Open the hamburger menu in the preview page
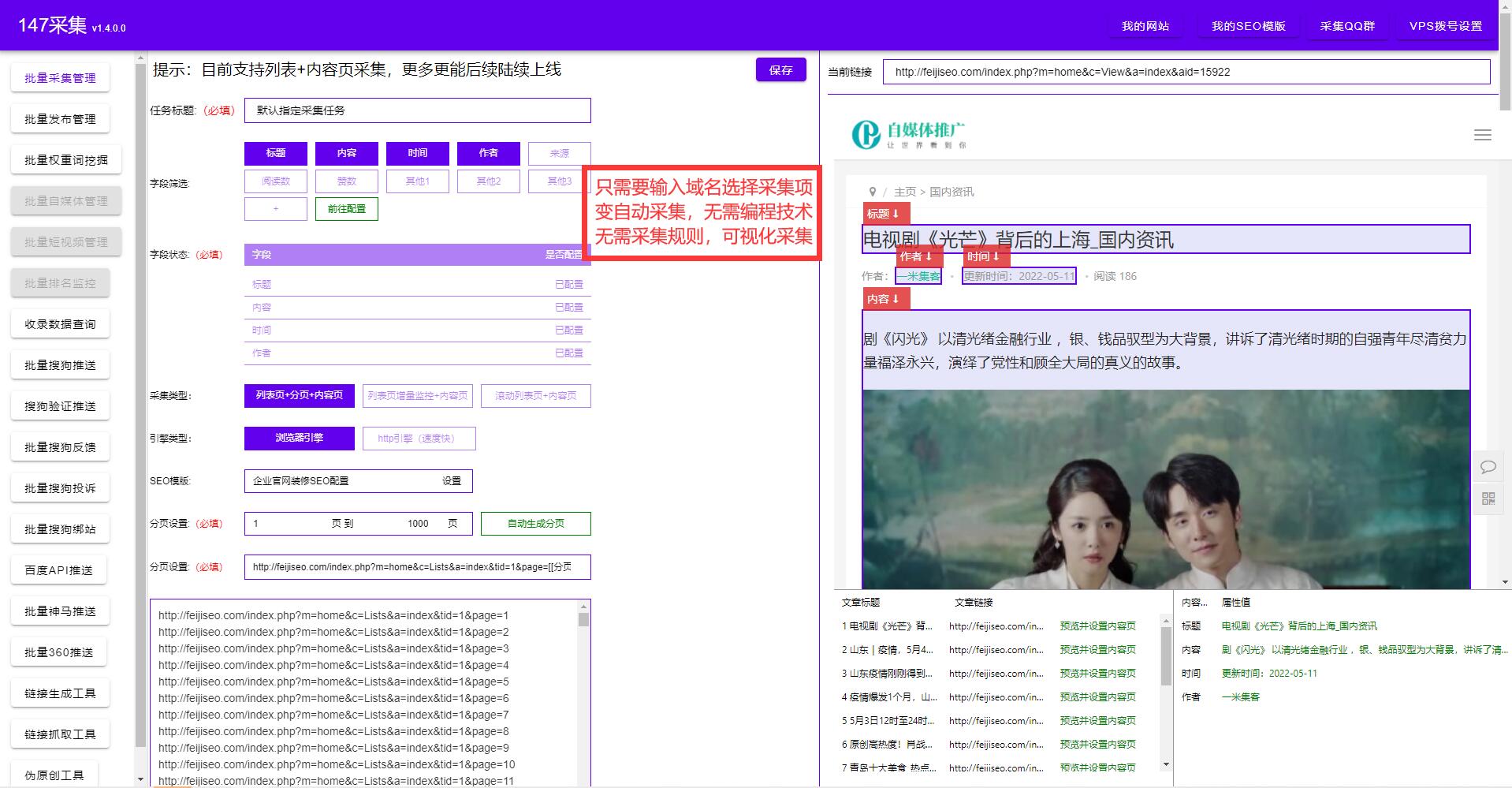Viewport: 1512px width, 788px height. 1482,136
